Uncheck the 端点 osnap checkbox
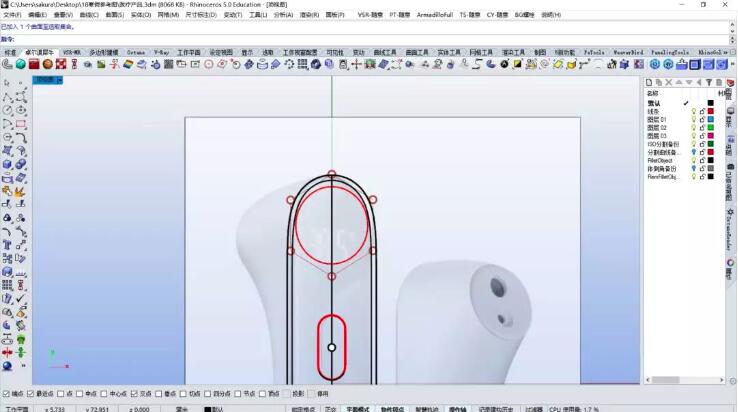This screenshot has height=412, width=738. [x=6, y=394]
